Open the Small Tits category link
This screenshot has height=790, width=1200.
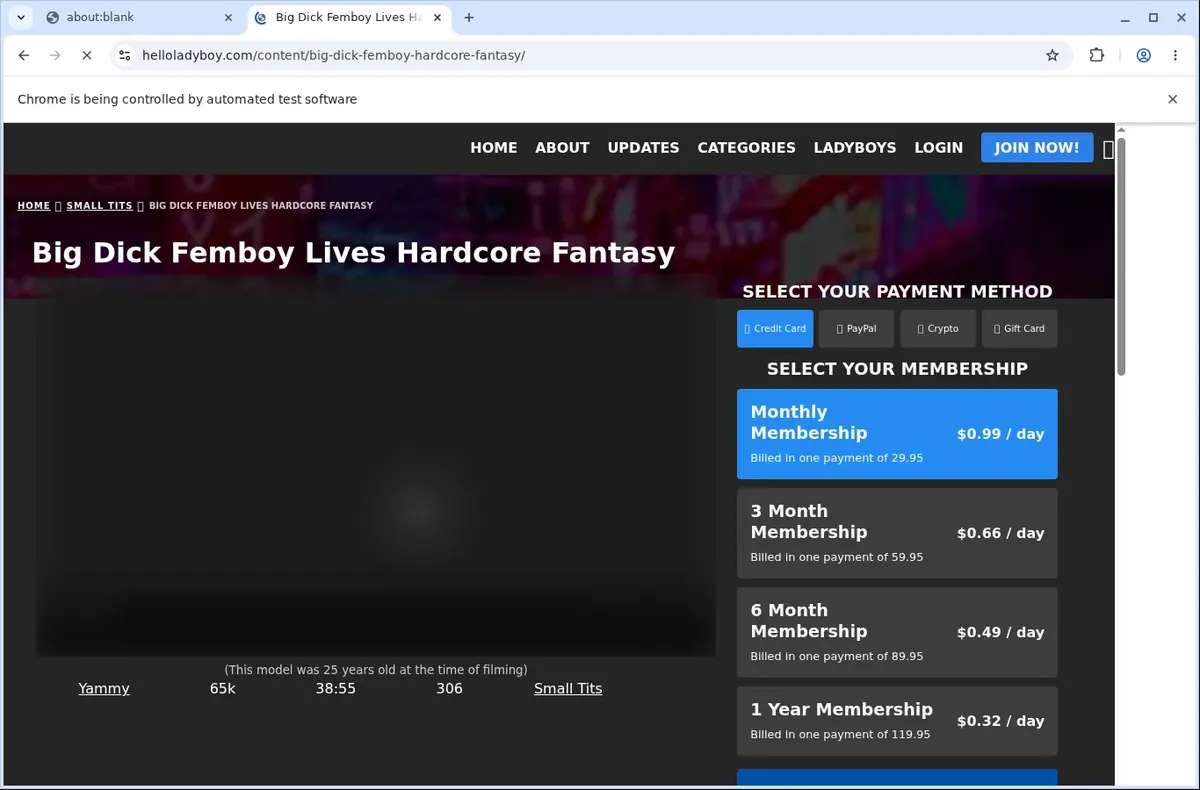568,689
